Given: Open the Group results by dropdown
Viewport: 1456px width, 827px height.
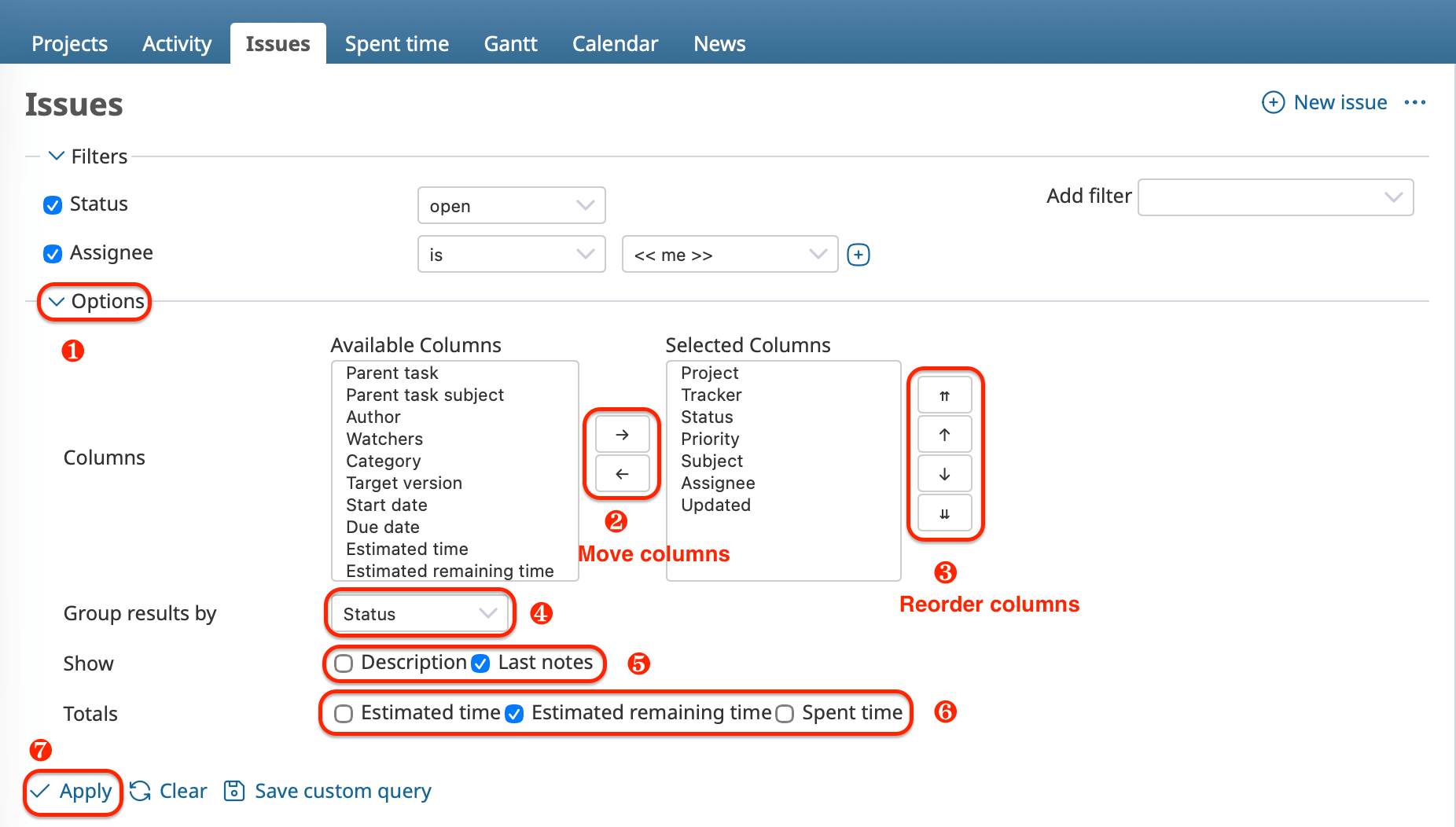Looking at the screenshot, I should coord(419,614).
